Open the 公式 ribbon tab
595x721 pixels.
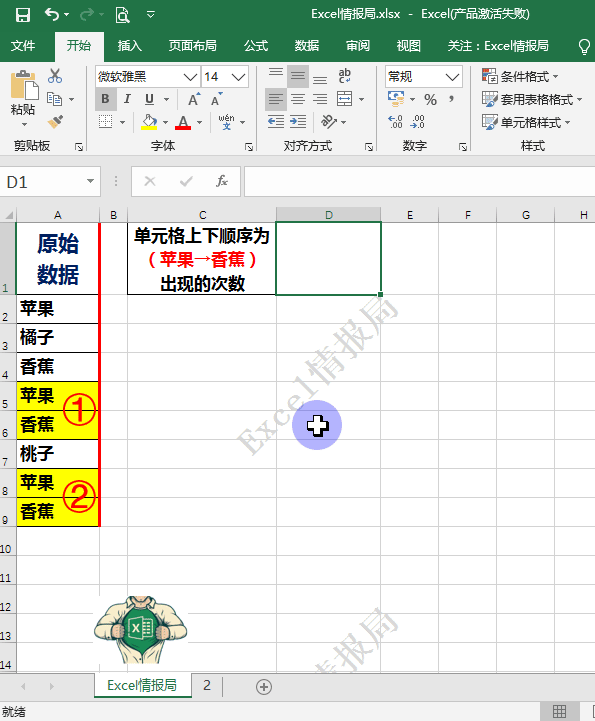click(256, 46)
